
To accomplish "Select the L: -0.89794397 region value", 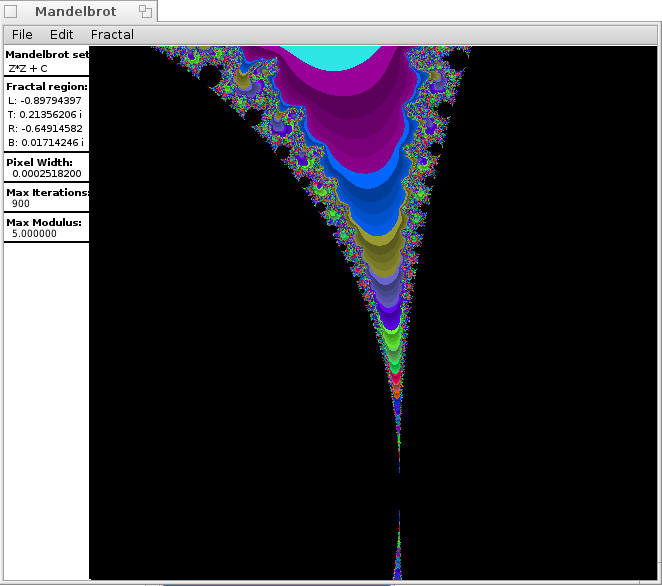I will [x=44, y=101].
